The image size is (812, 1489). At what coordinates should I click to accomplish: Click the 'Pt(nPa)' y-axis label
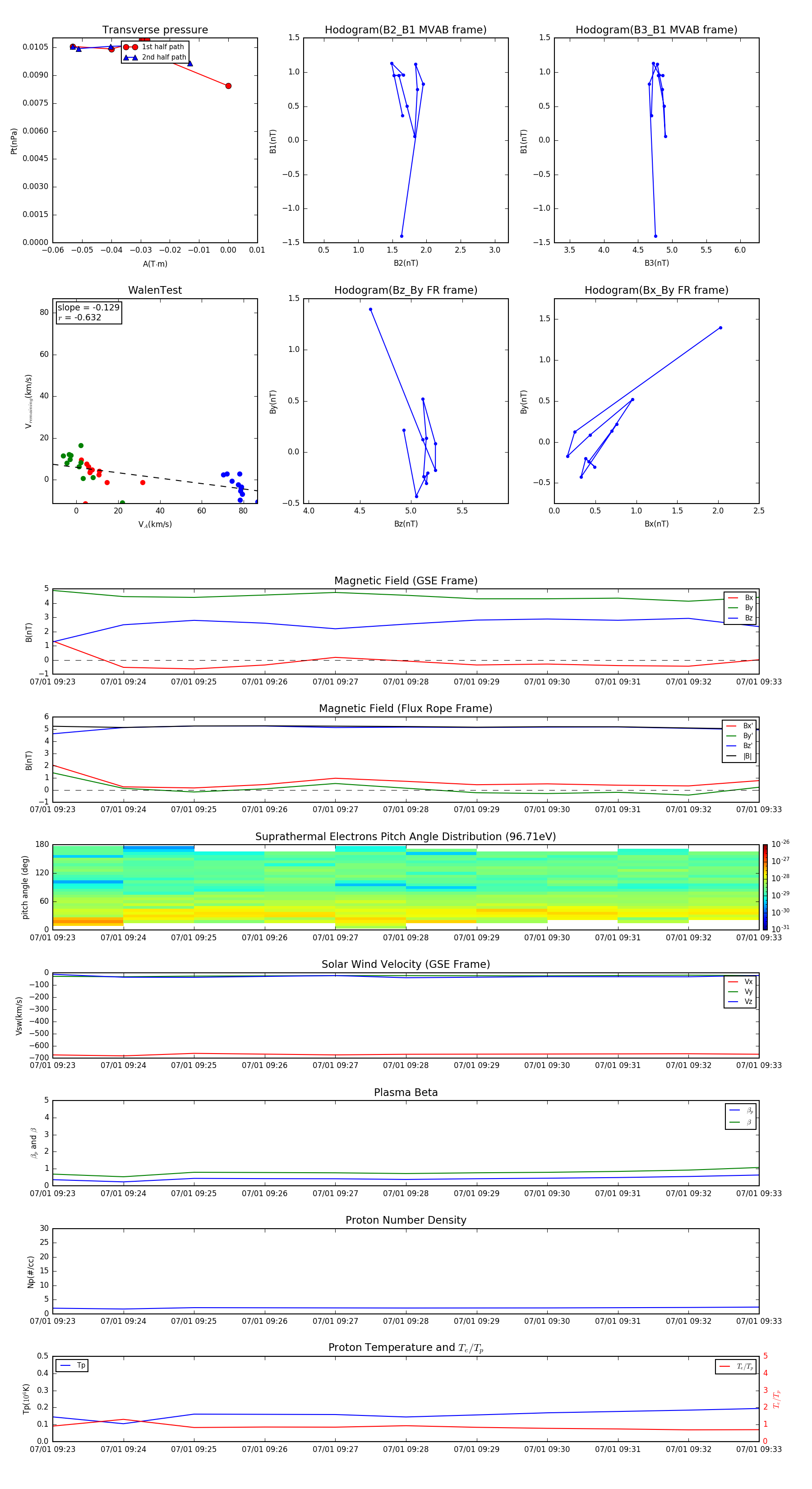pos(14,141)
